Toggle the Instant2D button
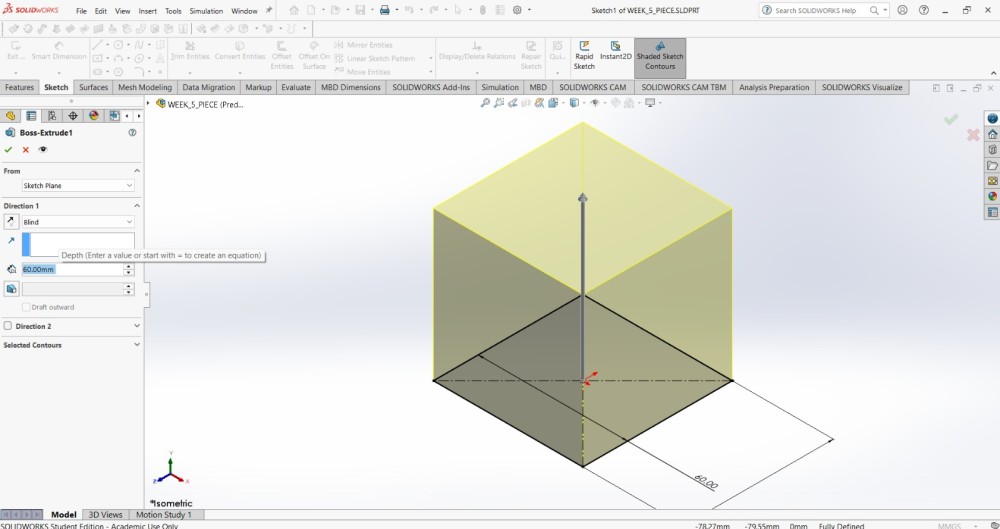 615,51
